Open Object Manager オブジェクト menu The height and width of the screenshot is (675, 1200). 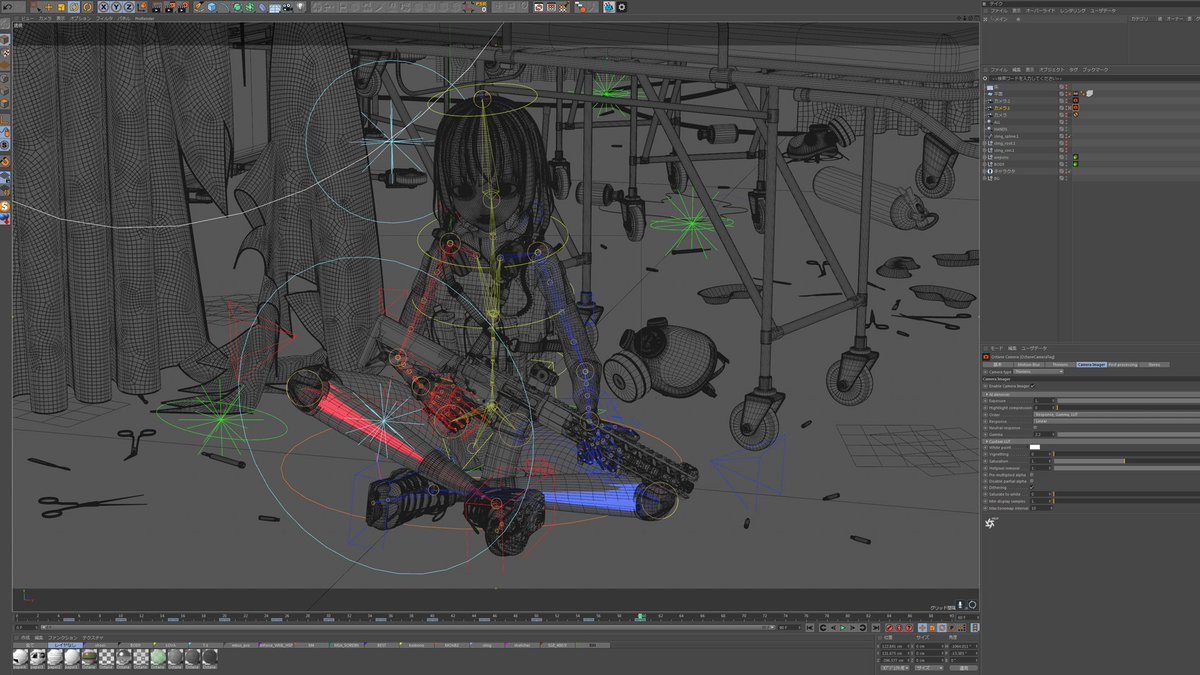pyautogui.click(x=1052, y=70)
